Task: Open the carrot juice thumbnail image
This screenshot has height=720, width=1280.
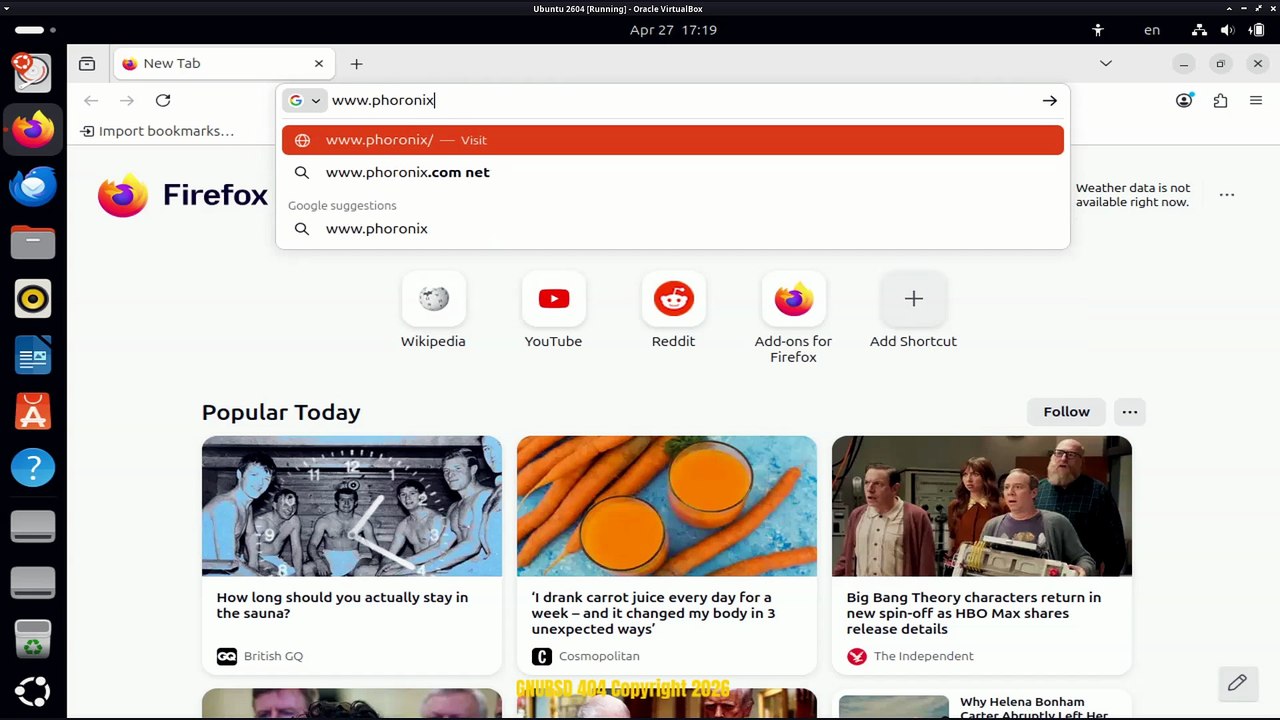Action: pyautogui.click(x=667, y=506)
